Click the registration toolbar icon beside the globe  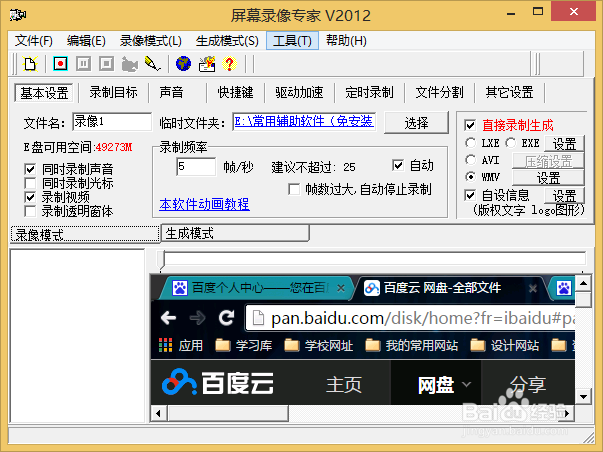[x=207, y=64]
